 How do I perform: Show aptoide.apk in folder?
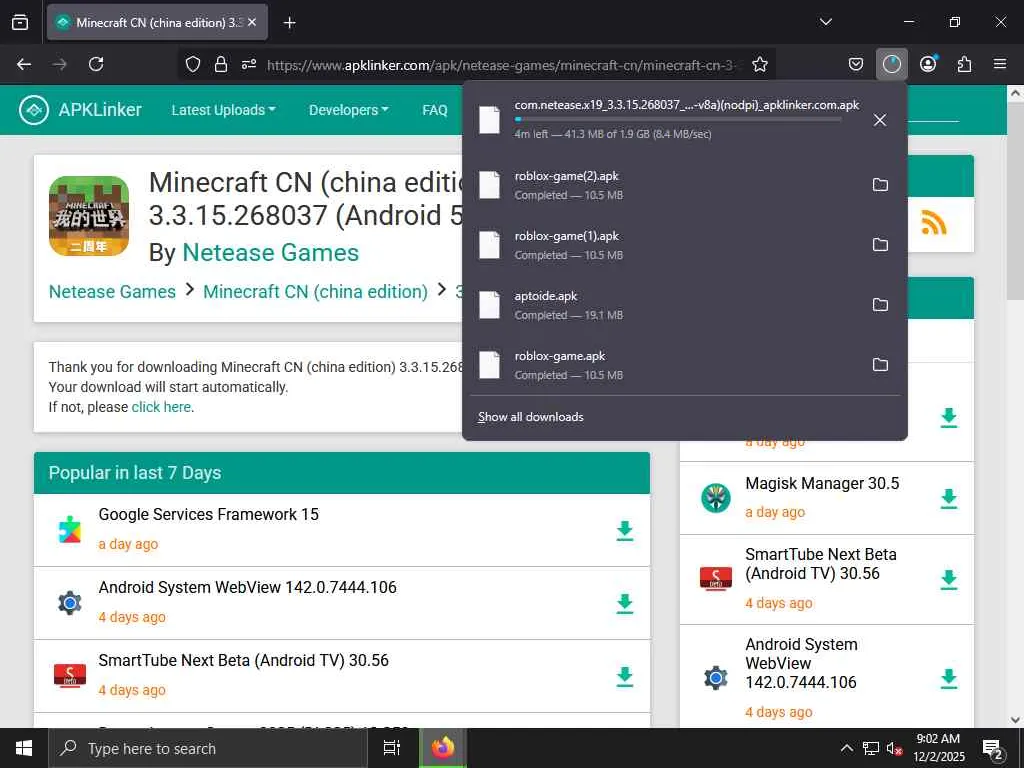(x=880, y=305)
